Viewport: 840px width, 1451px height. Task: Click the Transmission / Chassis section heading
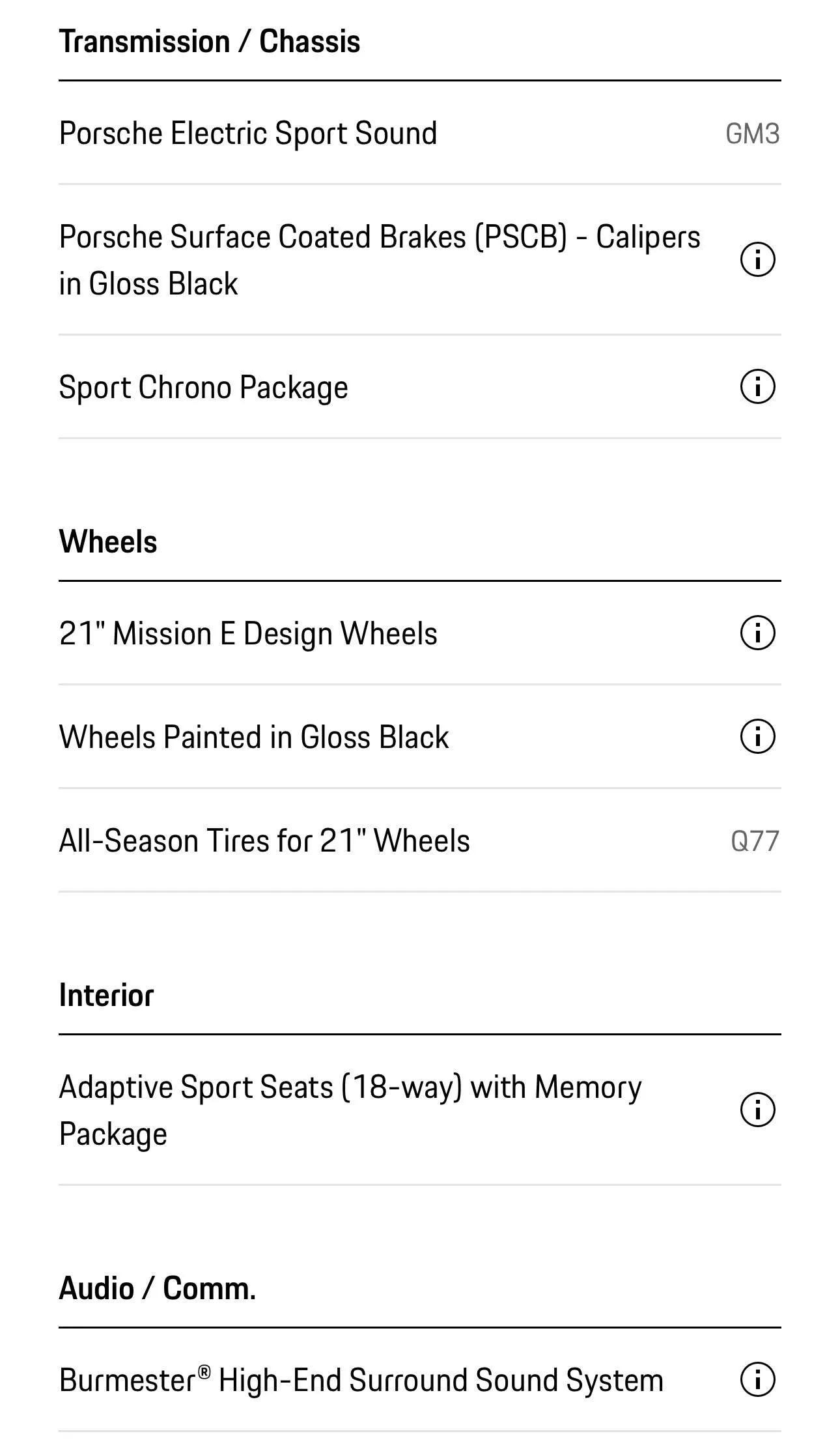pyautogui.click(x=210, y=42)
